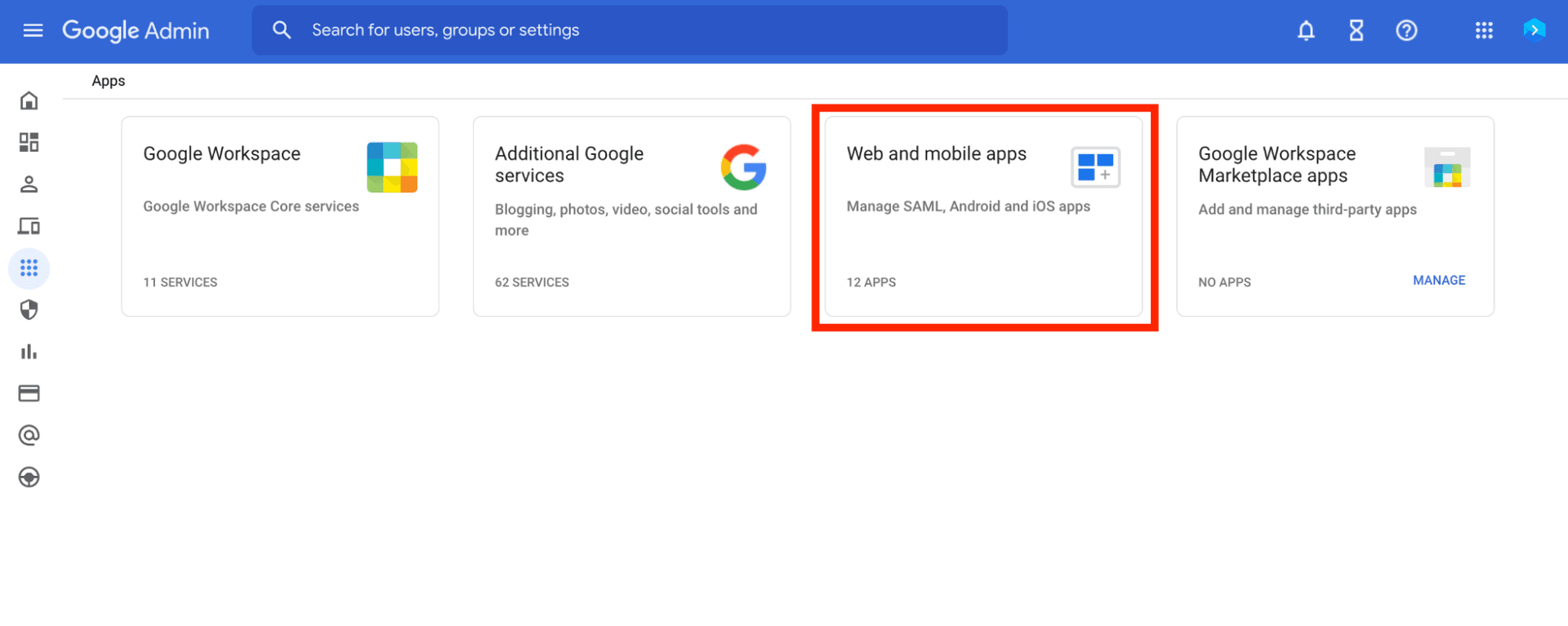Click the MANAGE link for Marketplace apps
1568x626 pixels.
pyautogui.click(x=1438, y=280)
